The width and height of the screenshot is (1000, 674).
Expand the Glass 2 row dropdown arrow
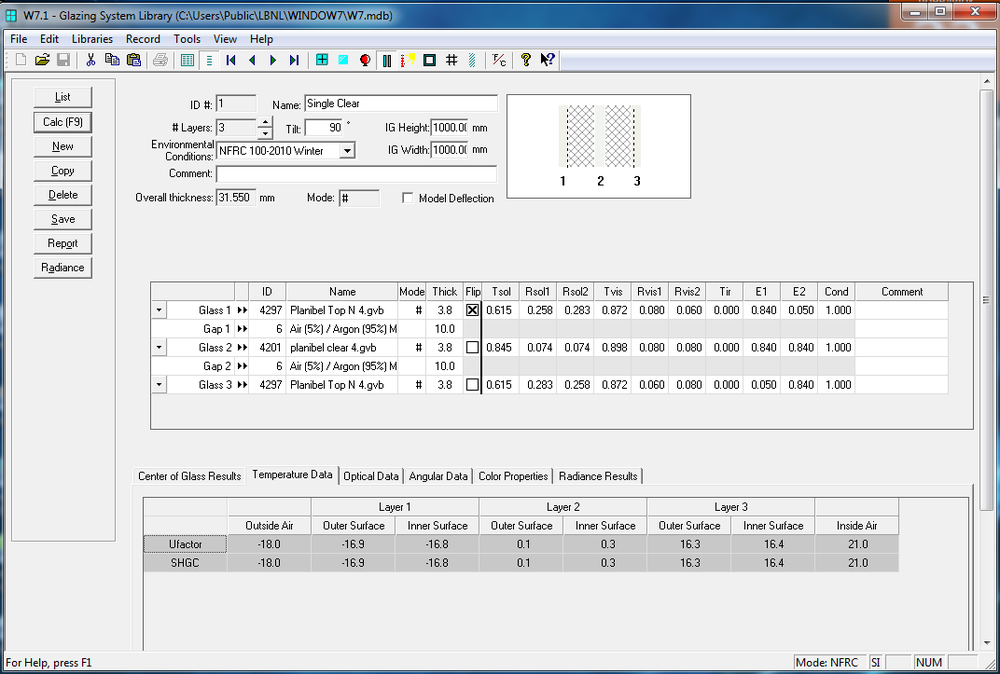pyautogui.click(x=159, y=348)
